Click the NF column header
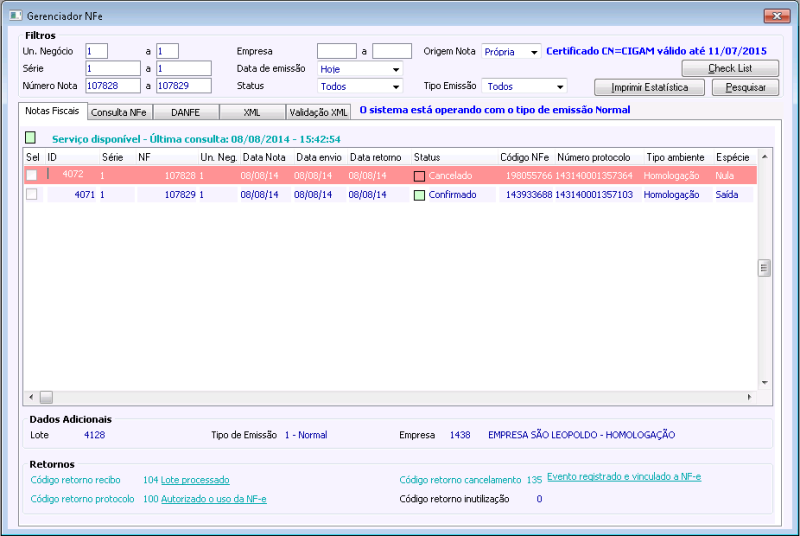Image resolution: width=800 pixels, height=536 pixels. pyautogui.click(x=144, y=157)
